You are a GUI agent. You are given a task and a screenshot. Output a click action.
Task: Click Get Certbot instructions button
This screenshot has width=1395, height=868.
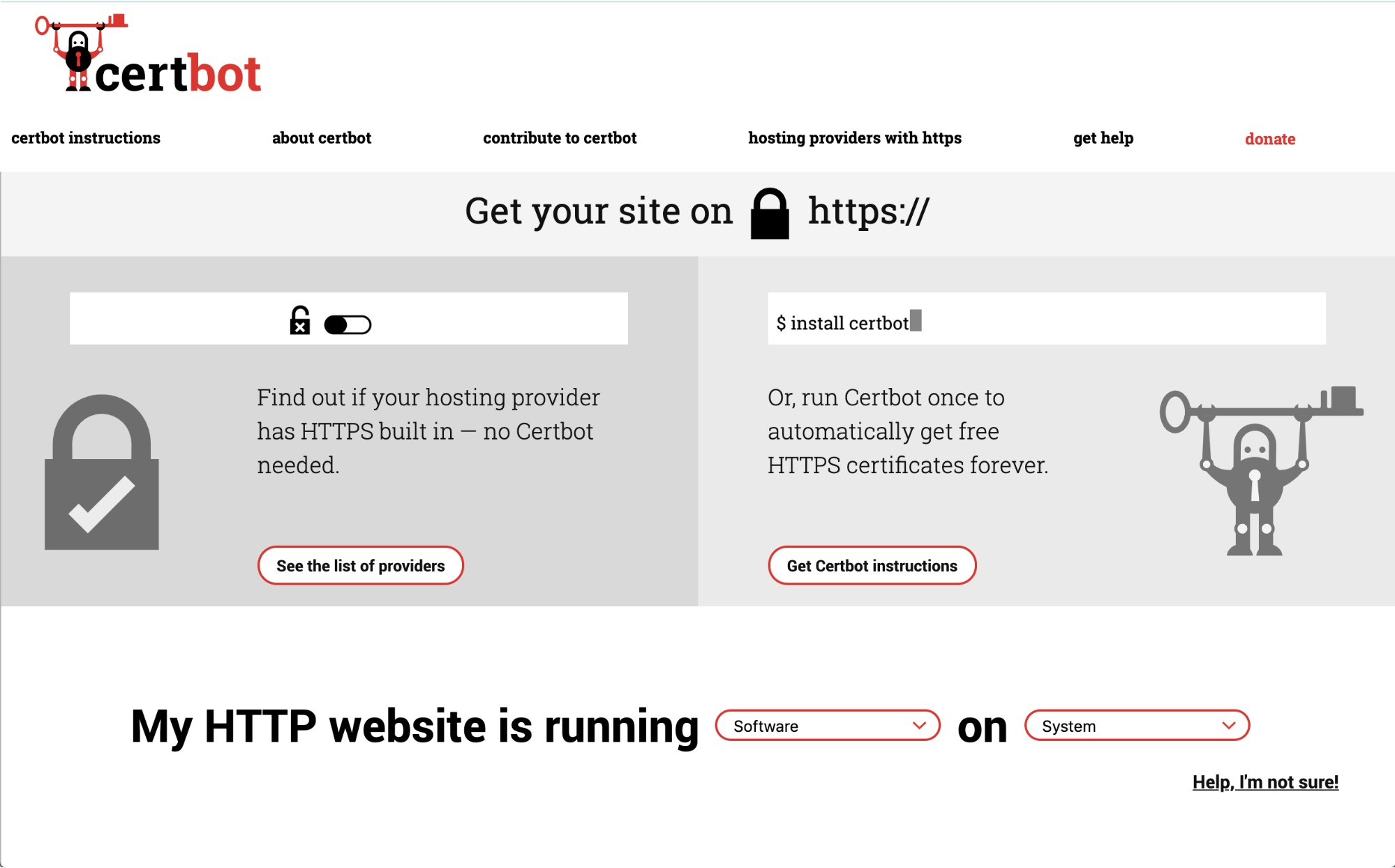(x=872, y=565)
